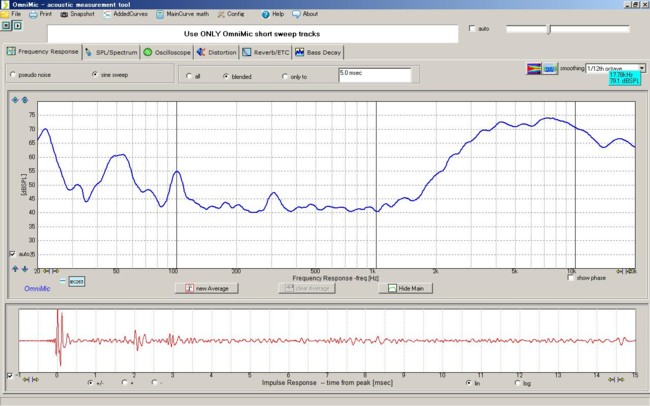Click the top-left vertical zoom arrows icon
The width and height of the screenshot is (650, 406).
click(15, 100)
